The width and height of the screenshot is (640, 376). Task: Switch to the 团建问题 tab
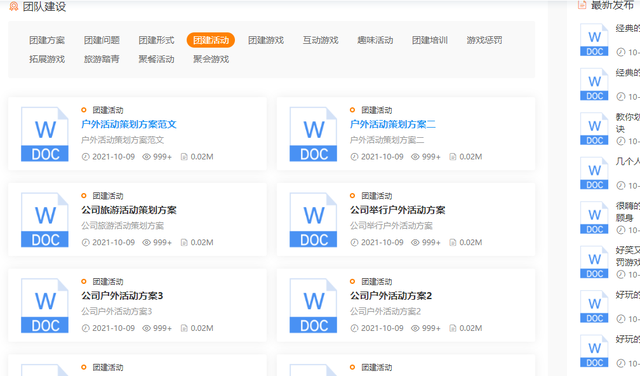(x=102, y=40)
